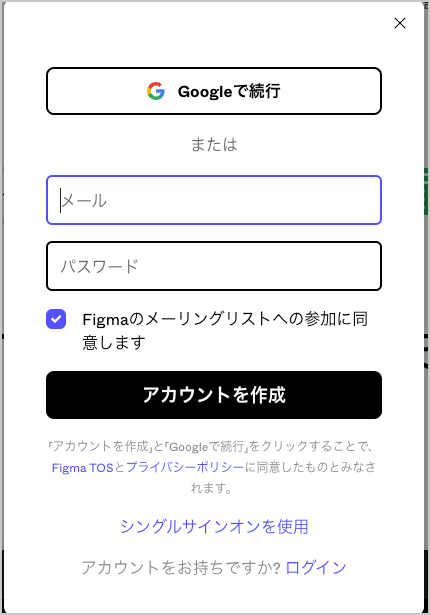Click the れます。 final disclaimer line
Viewport: 430px width, 615px height.
[212, 488]
